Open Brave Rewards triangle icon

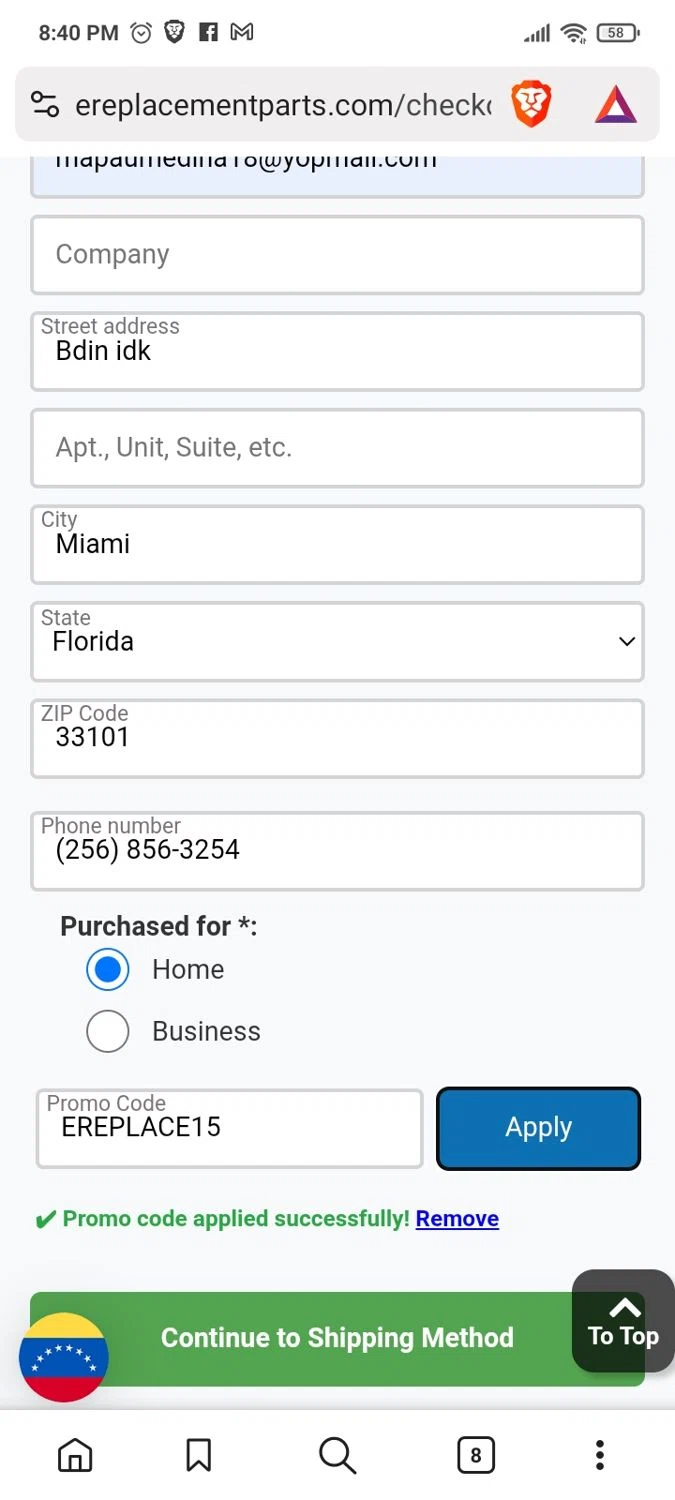click(x=615, y=105)
